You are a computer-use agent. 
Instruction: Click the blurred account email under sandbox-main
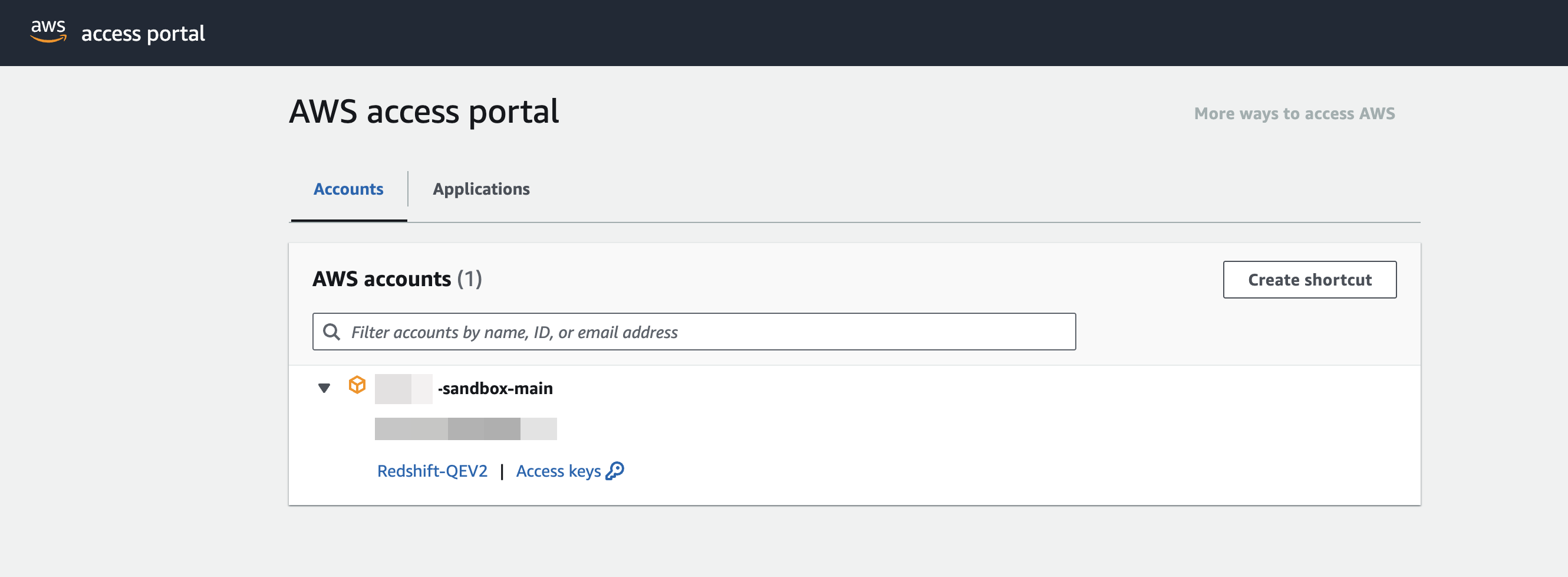coord(466,428)
